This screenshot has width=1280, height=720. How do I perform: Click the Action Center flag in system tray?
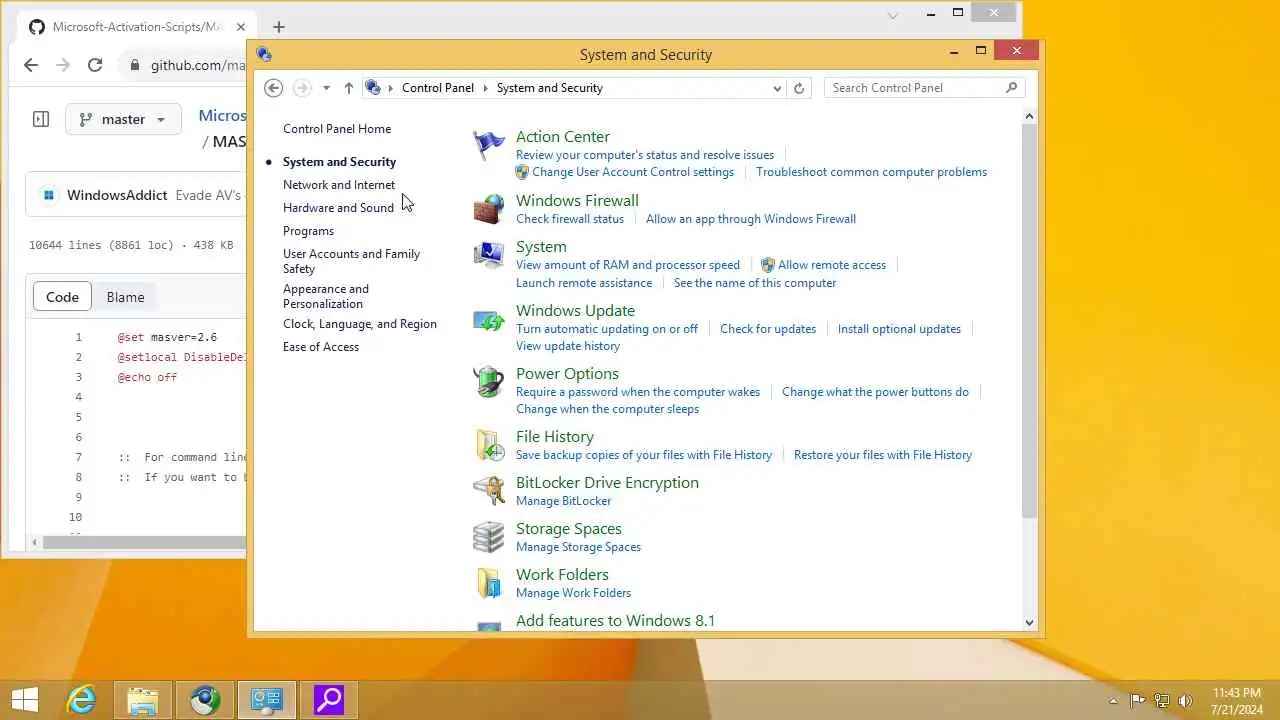coord(1138,700)
